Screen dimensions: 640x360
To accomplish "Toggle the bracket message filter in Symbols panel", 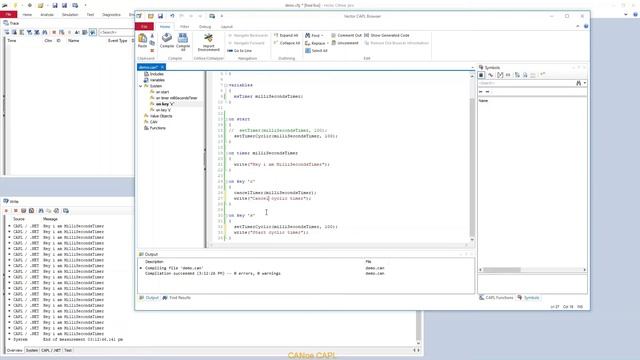I will pyautogui.click(x=500, y=75).
